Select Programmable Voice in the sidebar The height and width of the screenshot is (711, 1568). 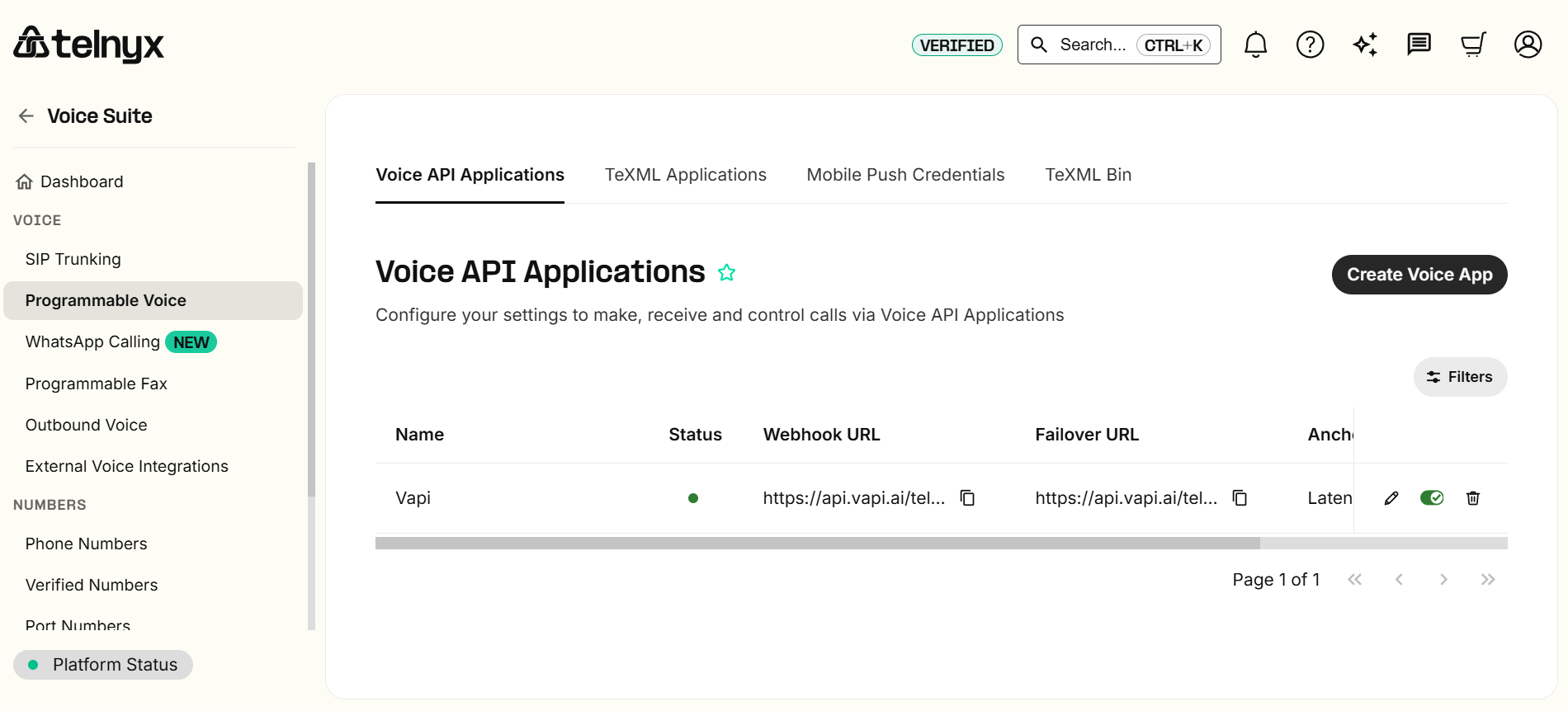click(153, 300)
